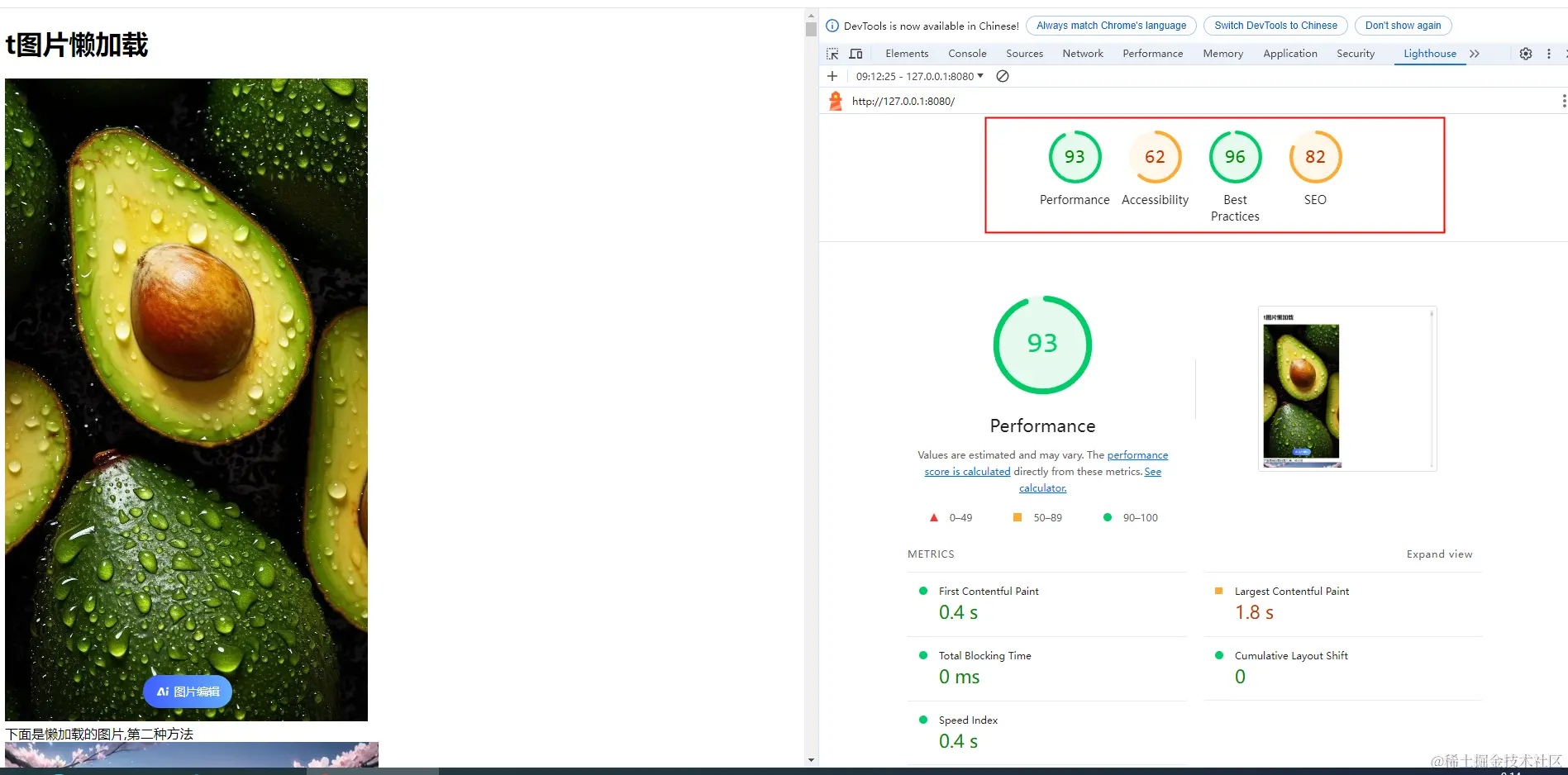Switch to the Elements tab
This screenshot has width=1568, height=775.
907,54
